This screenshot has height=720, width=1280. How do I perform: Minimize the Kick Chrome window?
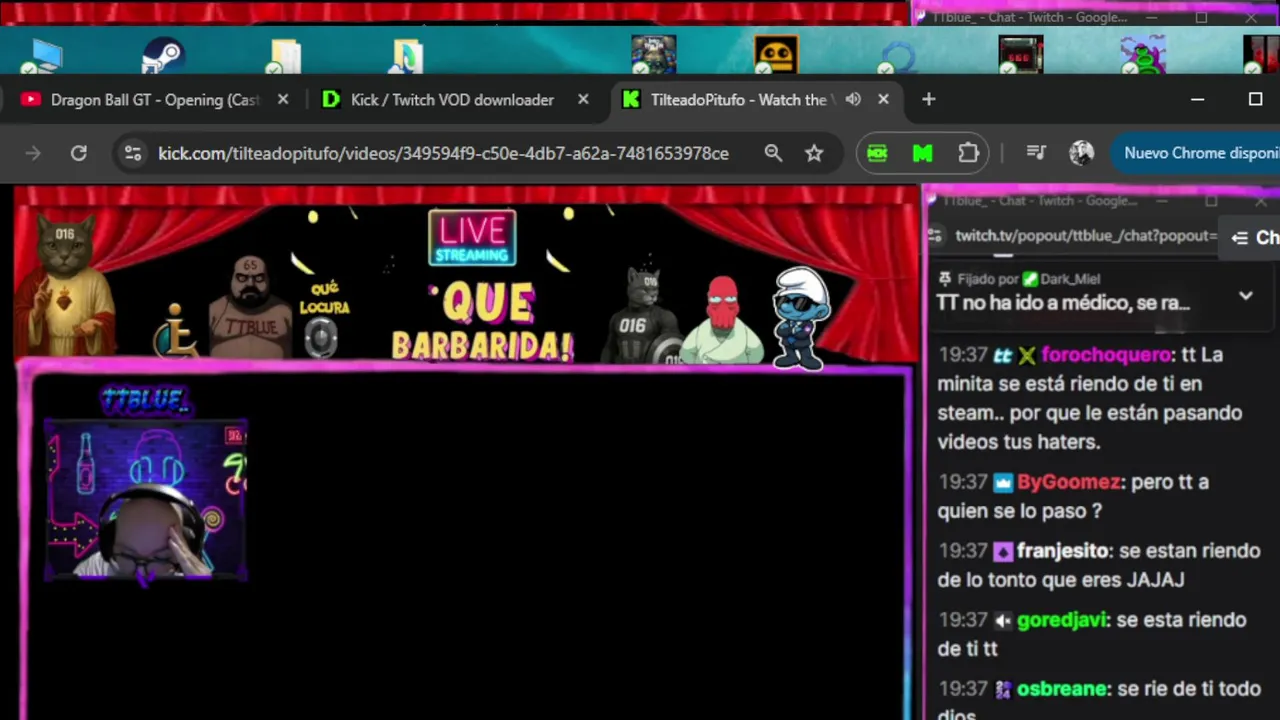(1197, 99)
